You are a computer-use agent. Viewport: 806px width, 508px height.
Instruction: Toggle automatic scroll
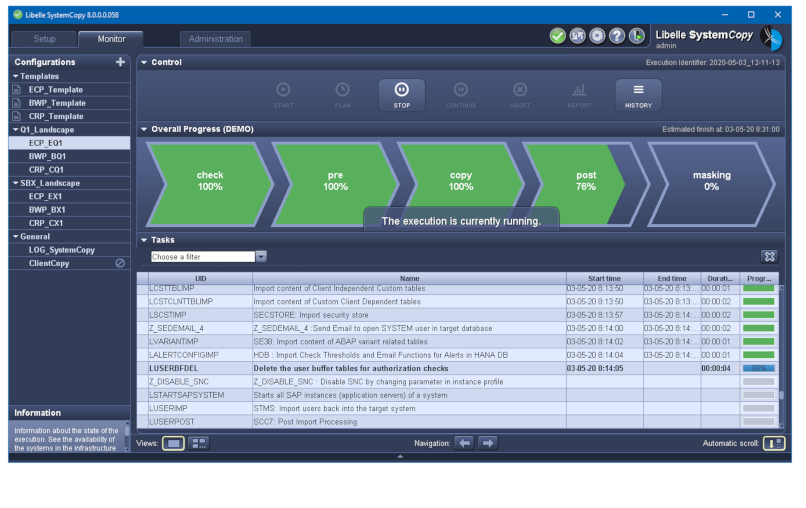[773, 443]
